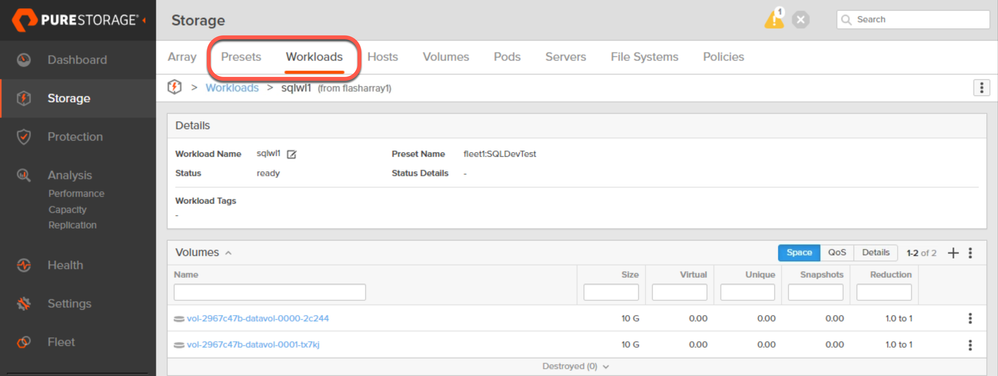
Task: Open the File Systems tab
Action: (x=644, y=57)
